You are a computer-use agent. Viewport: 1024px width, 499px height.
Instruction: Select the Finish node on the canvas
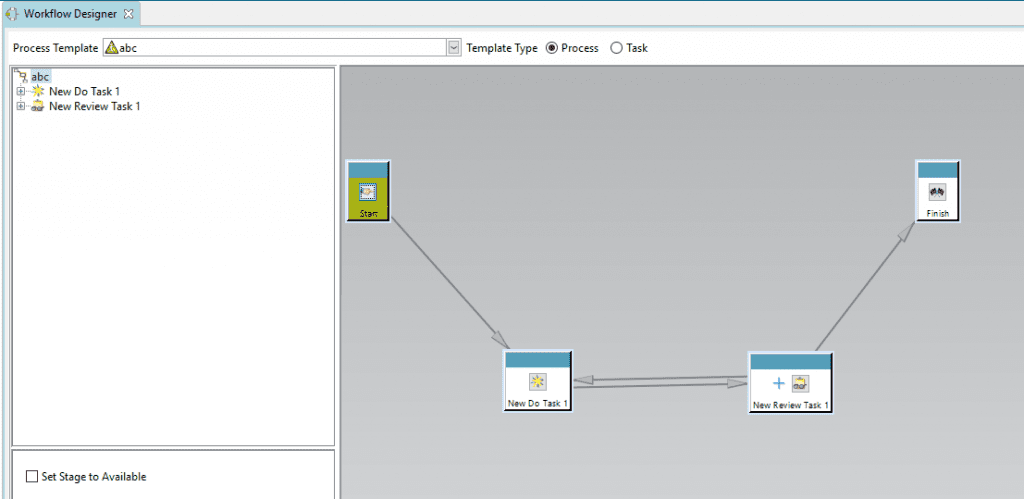pyautogui.click(x=938, y=191)
